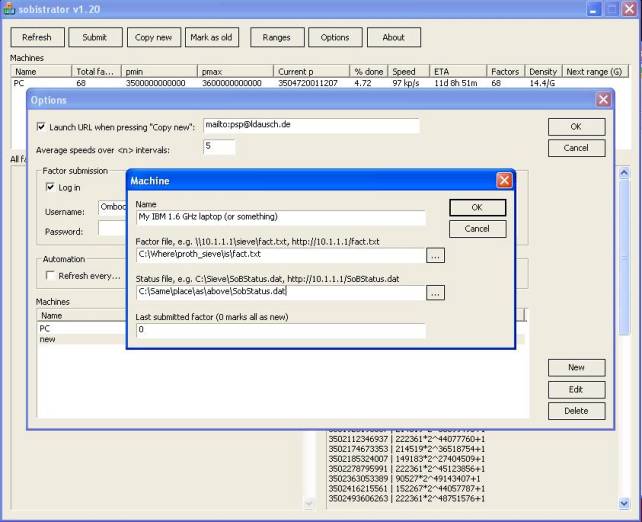Click the New machine button

tap(576, 367)
